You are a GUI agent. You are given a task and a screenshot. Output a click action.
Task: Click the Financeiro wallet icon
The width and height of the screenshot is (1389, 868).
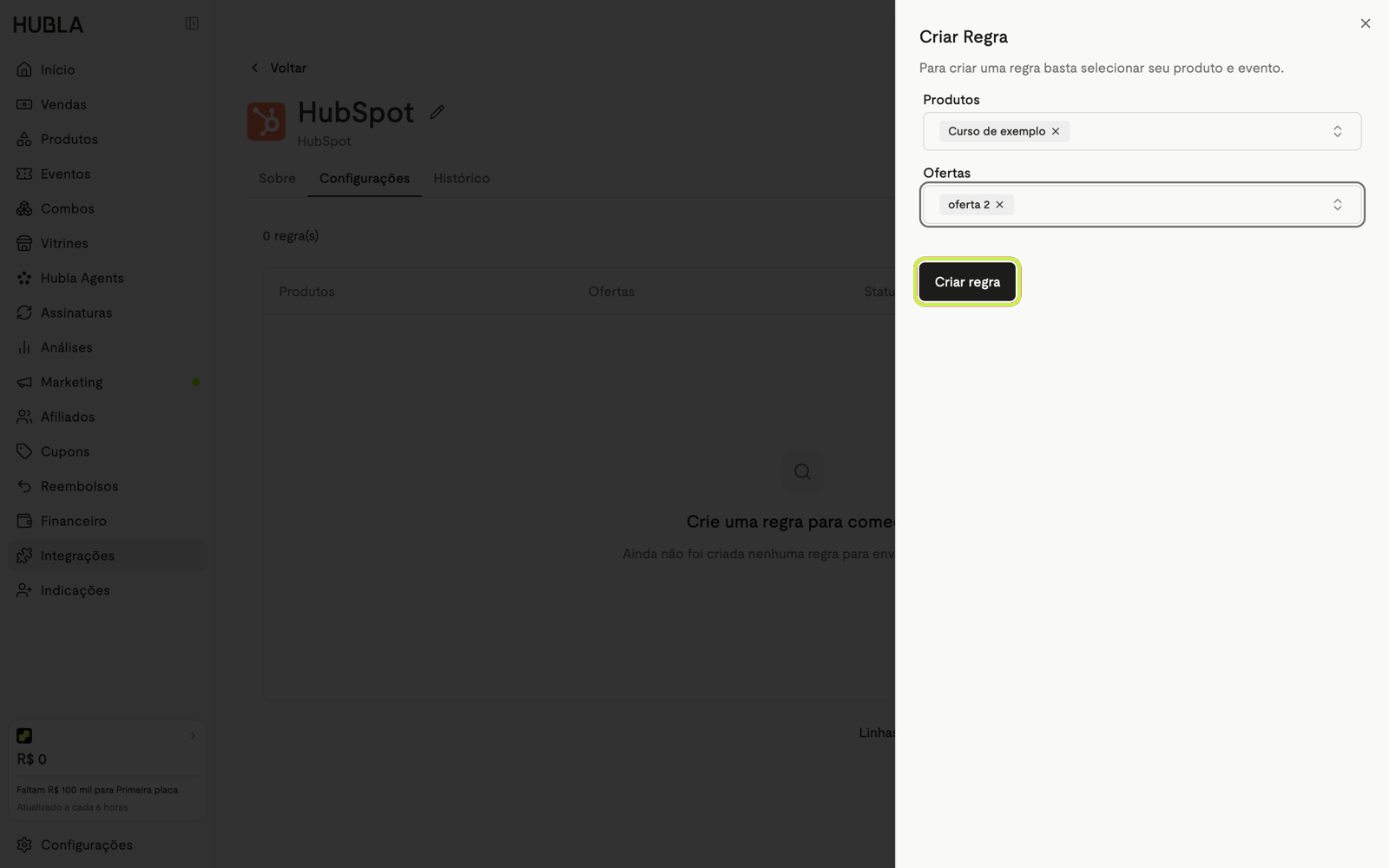pyautogui.click(x=24, y=521)
